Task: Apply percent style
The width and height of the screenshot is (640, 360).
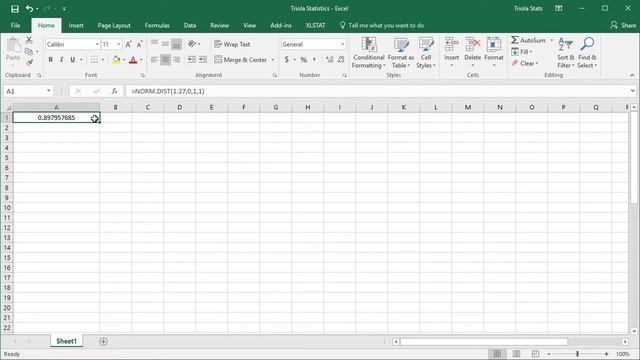Action: pos(304,60)
